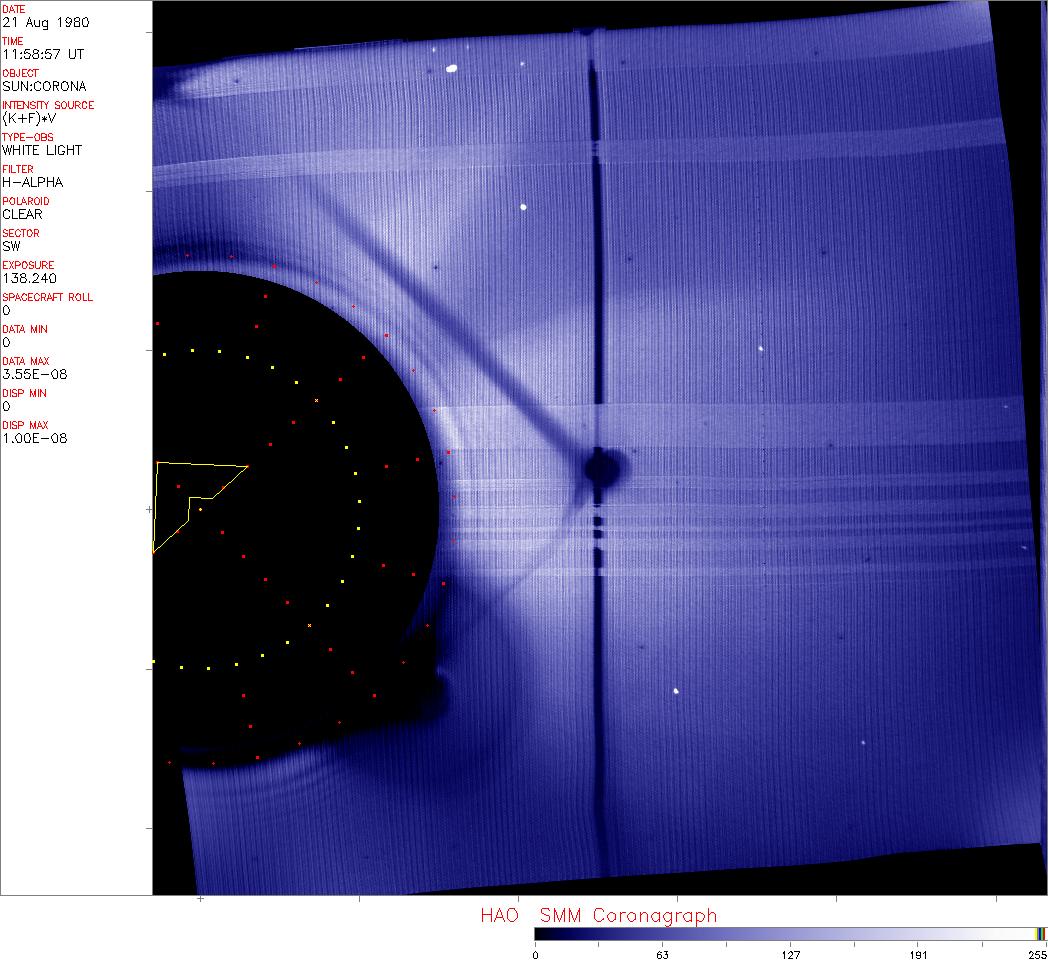Select the SUN:CORONA object value
Screen dimensions: 1048x960
(44, 86)
